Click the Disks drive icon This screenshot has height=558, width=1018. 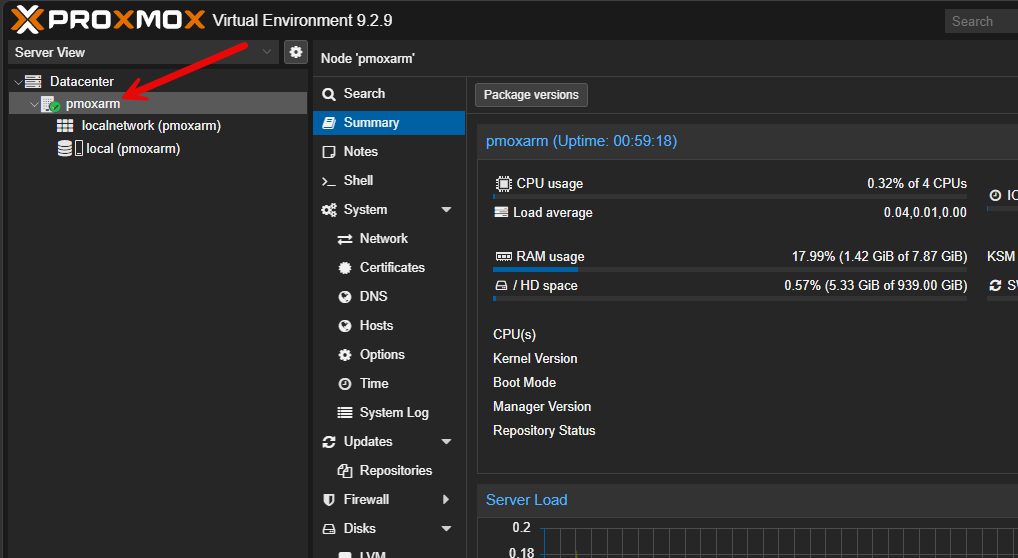[329, 529]
